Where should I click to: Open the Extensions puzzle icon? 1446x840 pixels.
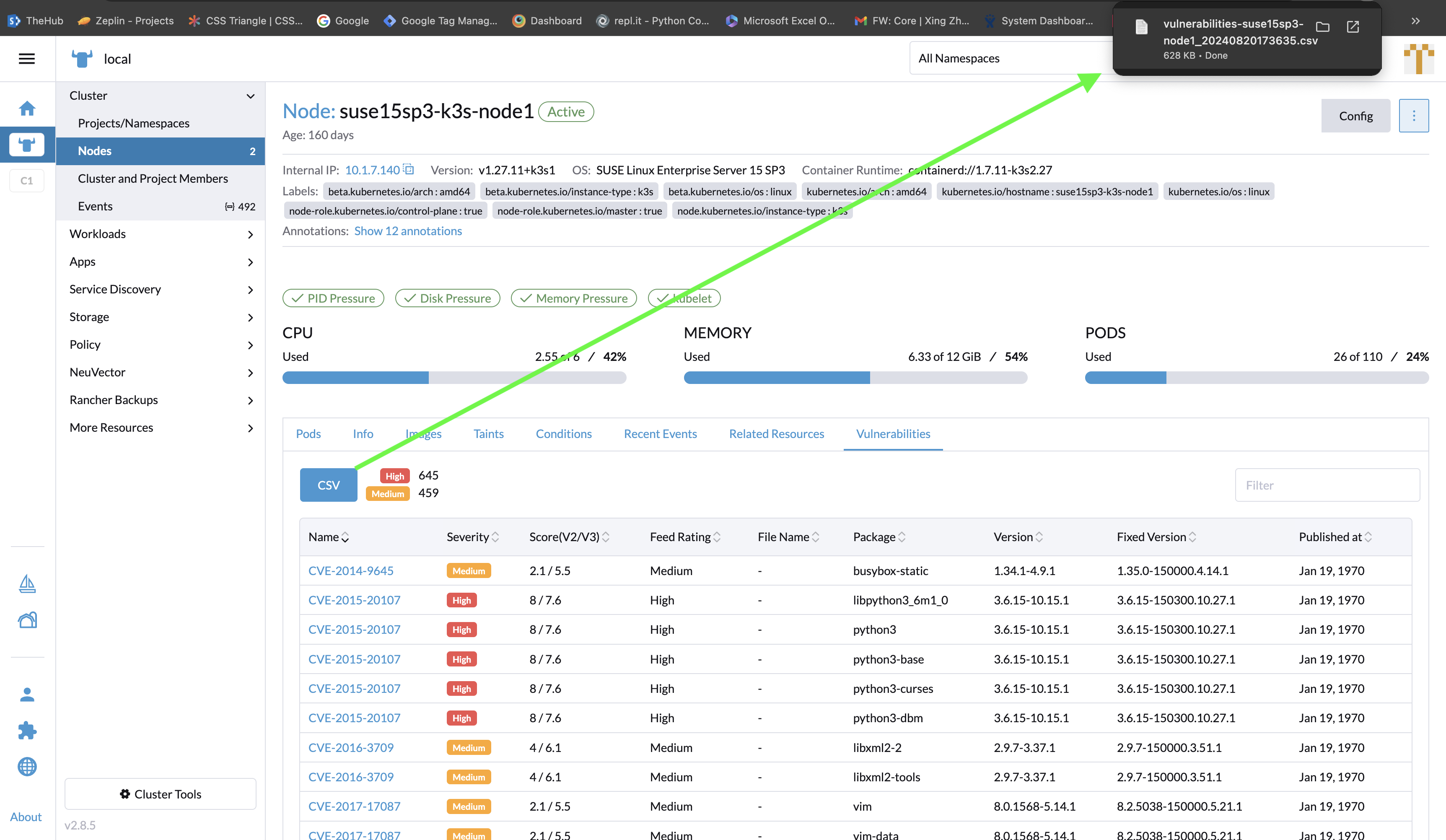(x=27, y=731)
